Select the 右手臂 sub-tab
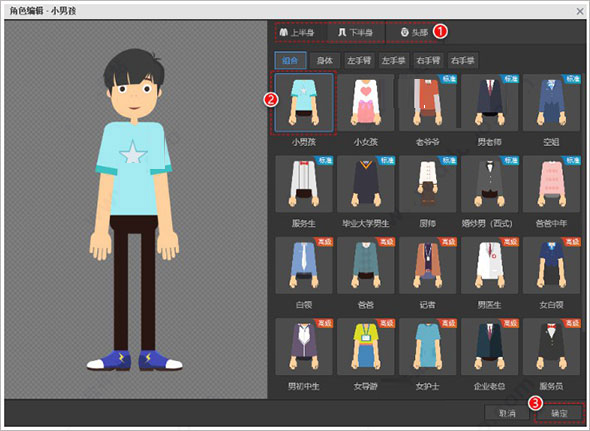Screen dimensions: 590x431 point(428,60)
